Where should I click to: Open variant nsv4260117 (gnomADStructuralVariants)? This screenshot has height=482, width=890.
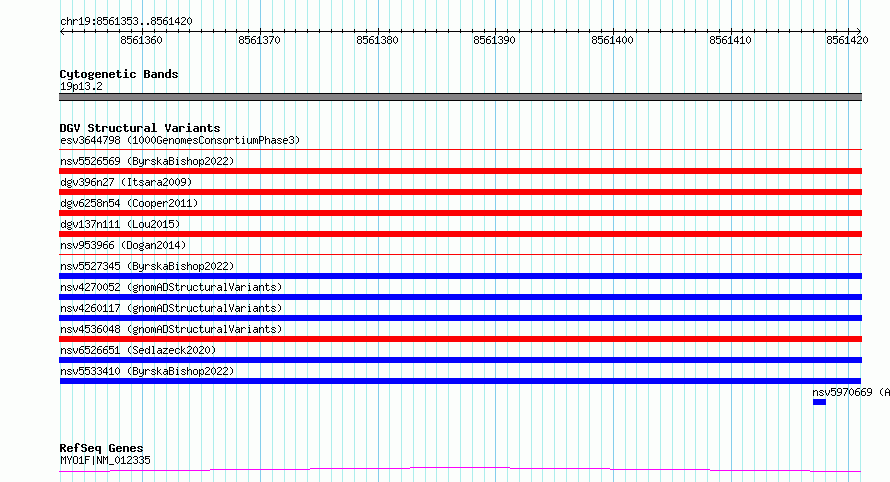(x=171, y=308)
